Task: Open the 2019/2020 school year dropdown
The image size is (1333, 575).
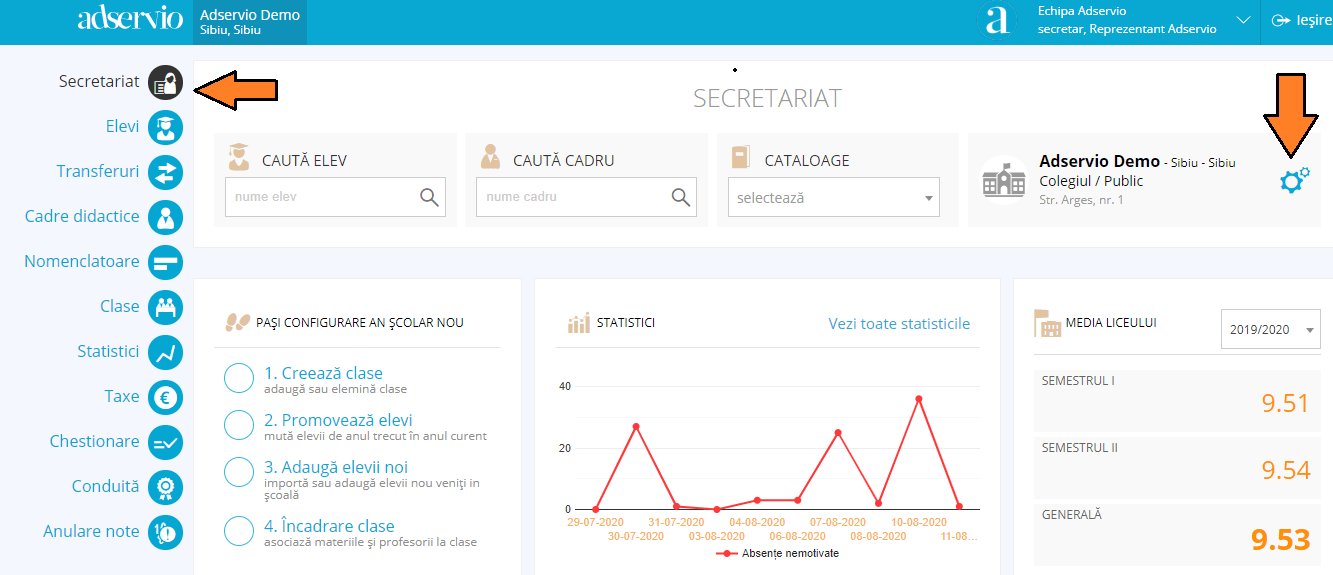Action: click(1271, 329)
